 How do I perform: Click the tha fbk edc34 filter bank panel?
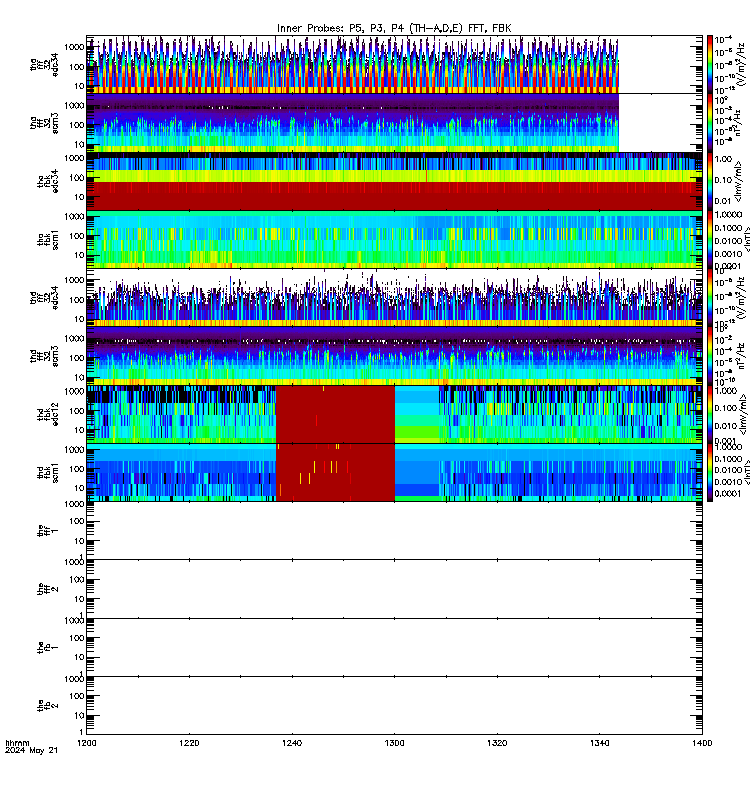coord(394,181)
